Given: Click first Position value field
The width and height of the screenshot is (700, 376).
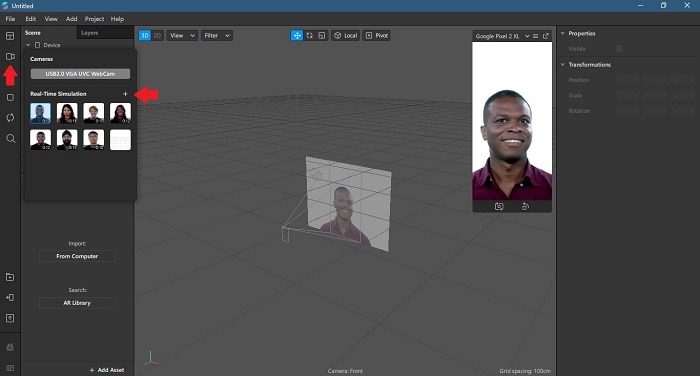Looking at the screenshot, I should point(629,80).
